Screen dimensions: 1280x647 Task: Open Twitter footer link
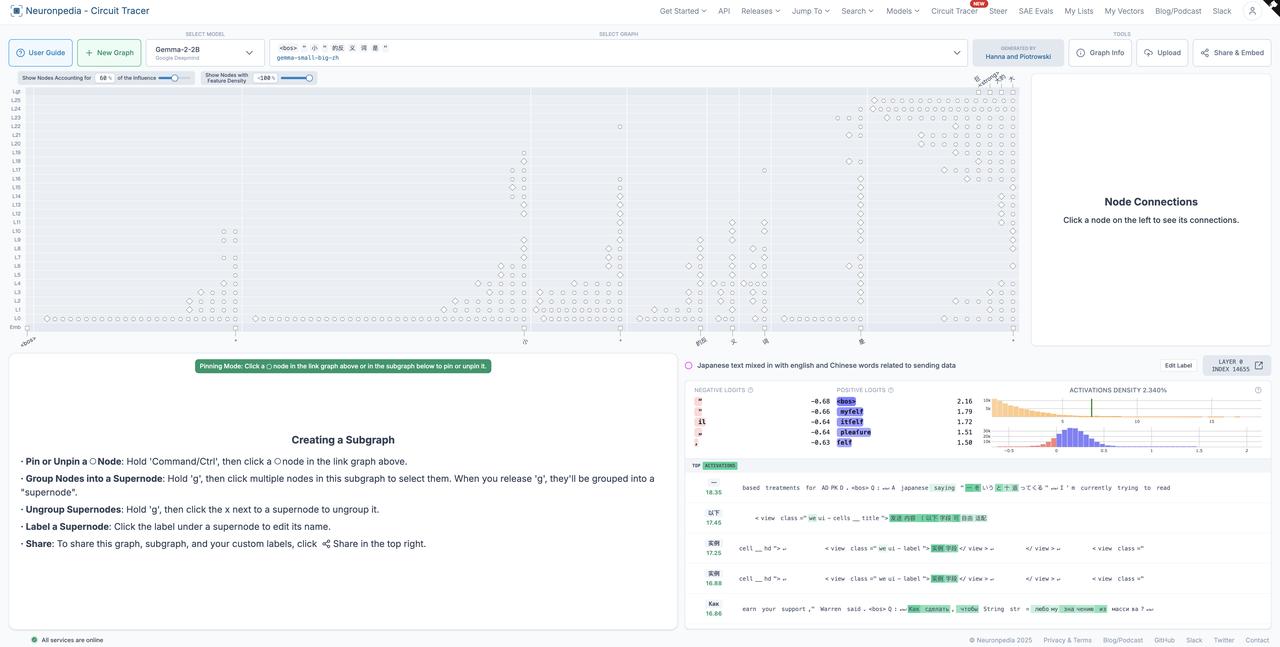click(x=1224, y=640)
